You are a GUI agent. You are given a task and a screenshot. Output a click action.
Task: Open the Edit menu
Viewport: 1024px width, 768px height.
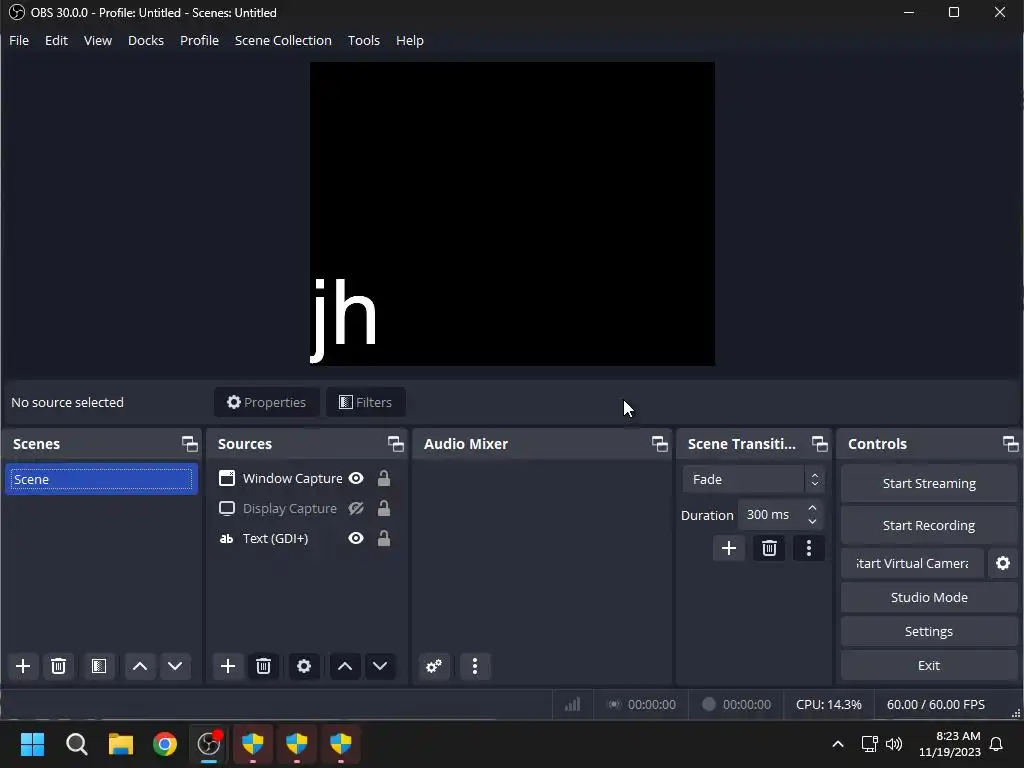point(56,40)
